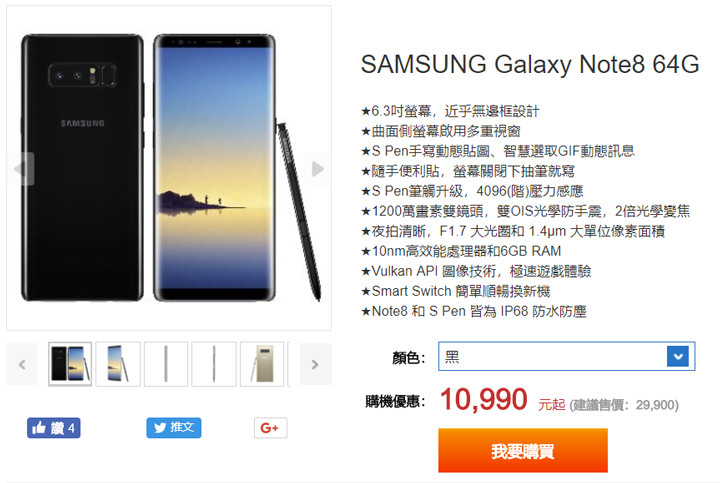Click the red 10,990 price text
720x483 pixels.
(484, 399)
